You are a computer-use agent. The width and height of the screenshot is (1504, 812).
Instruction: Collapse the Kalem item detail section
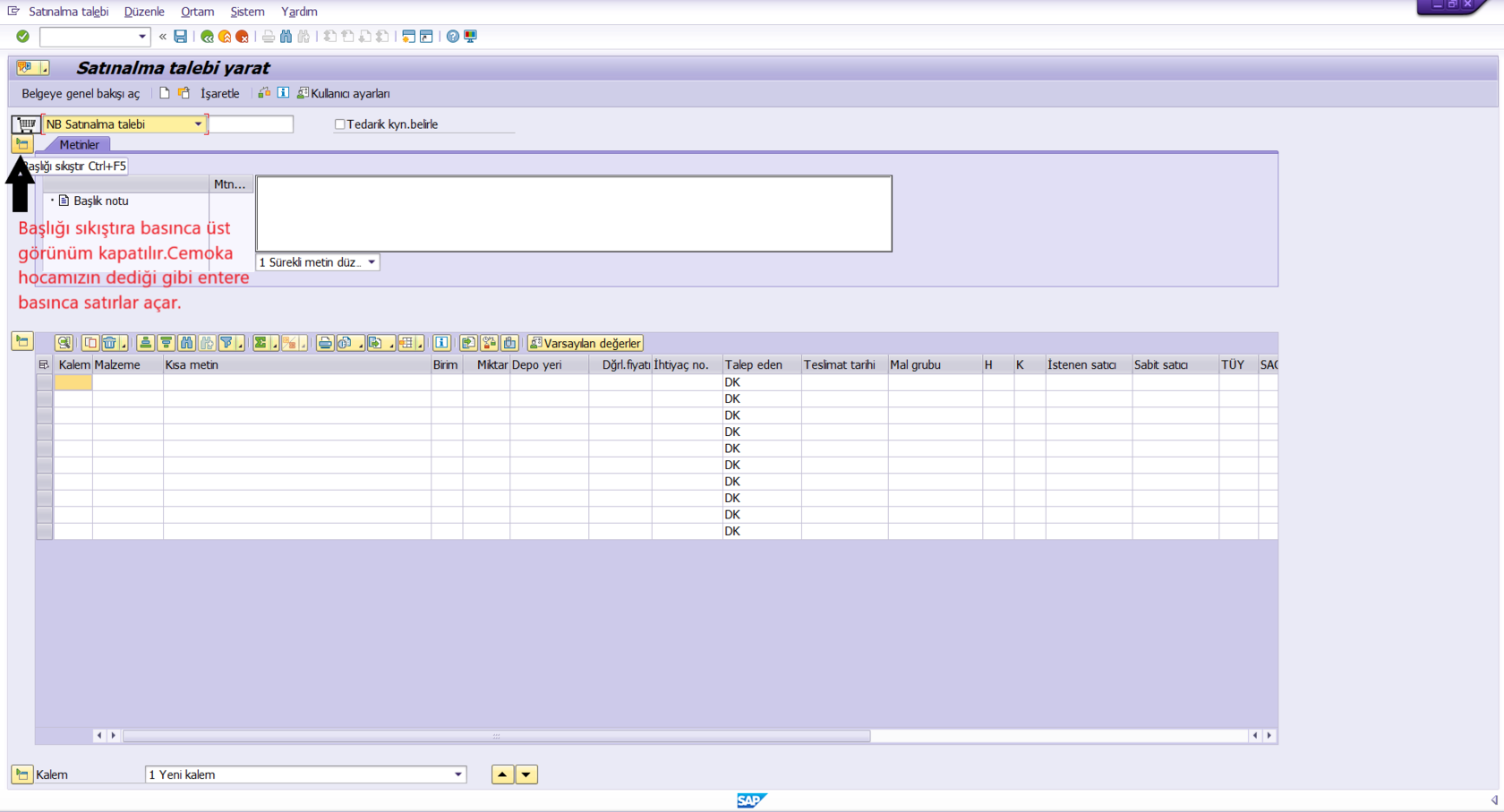(x=22, y=774)
